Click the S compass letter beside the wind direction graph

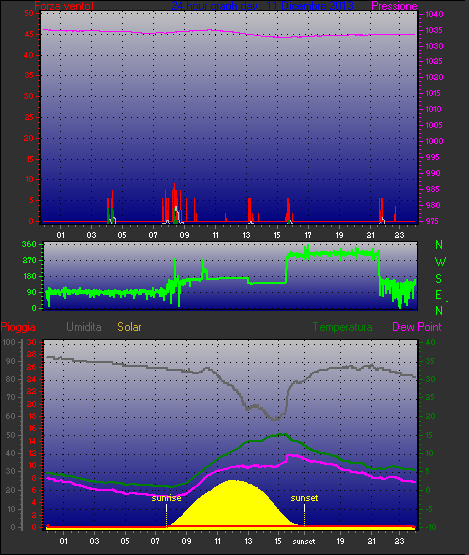439,279
